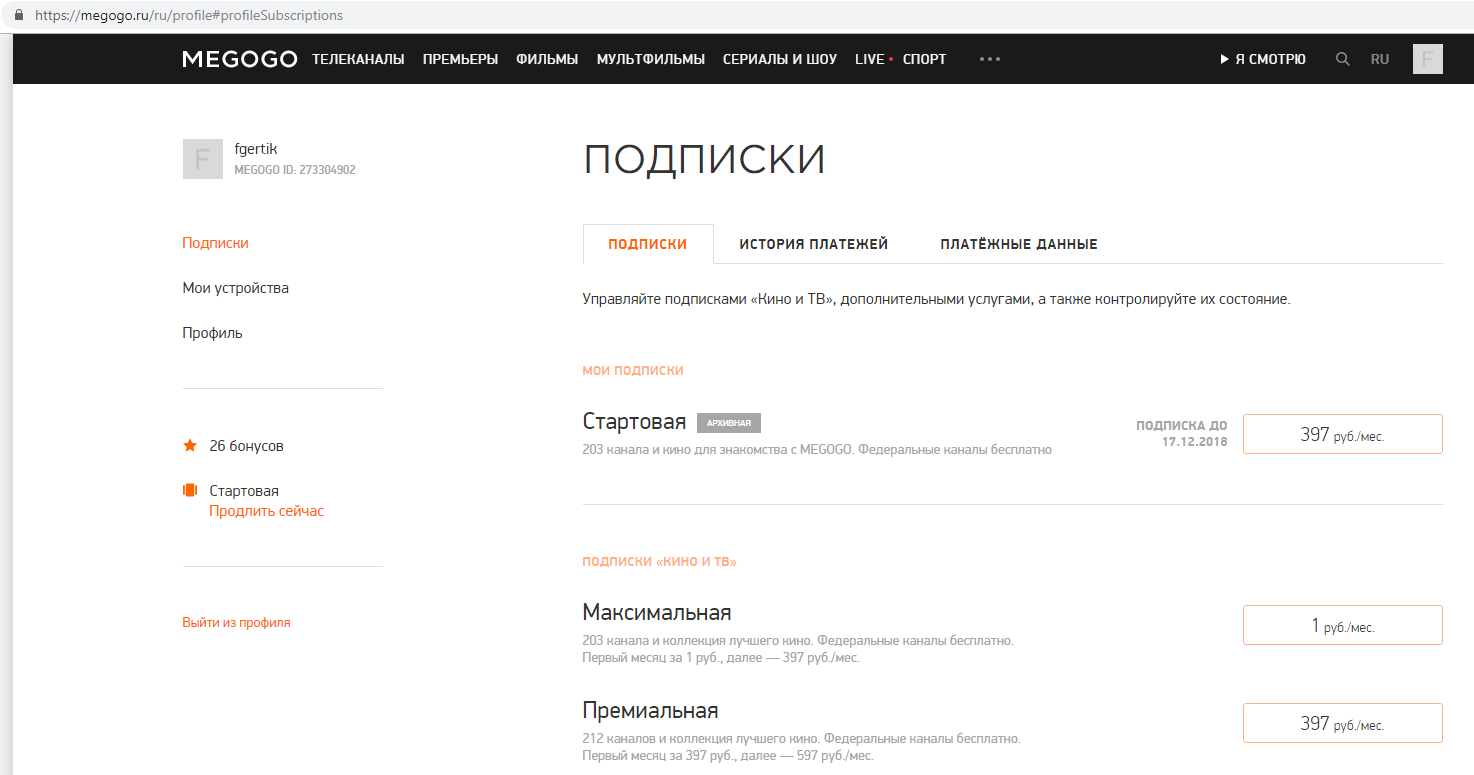Image resolution: width=1474 pixels, height=775 pixels.
Task: Click the lock icon in address bar
Action: [x=18, y=15]
